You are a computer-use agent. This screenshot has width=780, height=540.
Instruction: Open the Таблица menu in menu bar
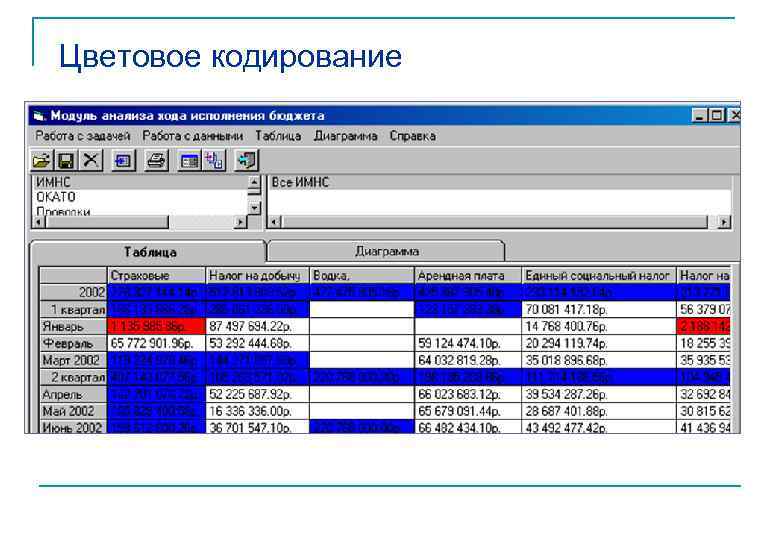point(278,136)
